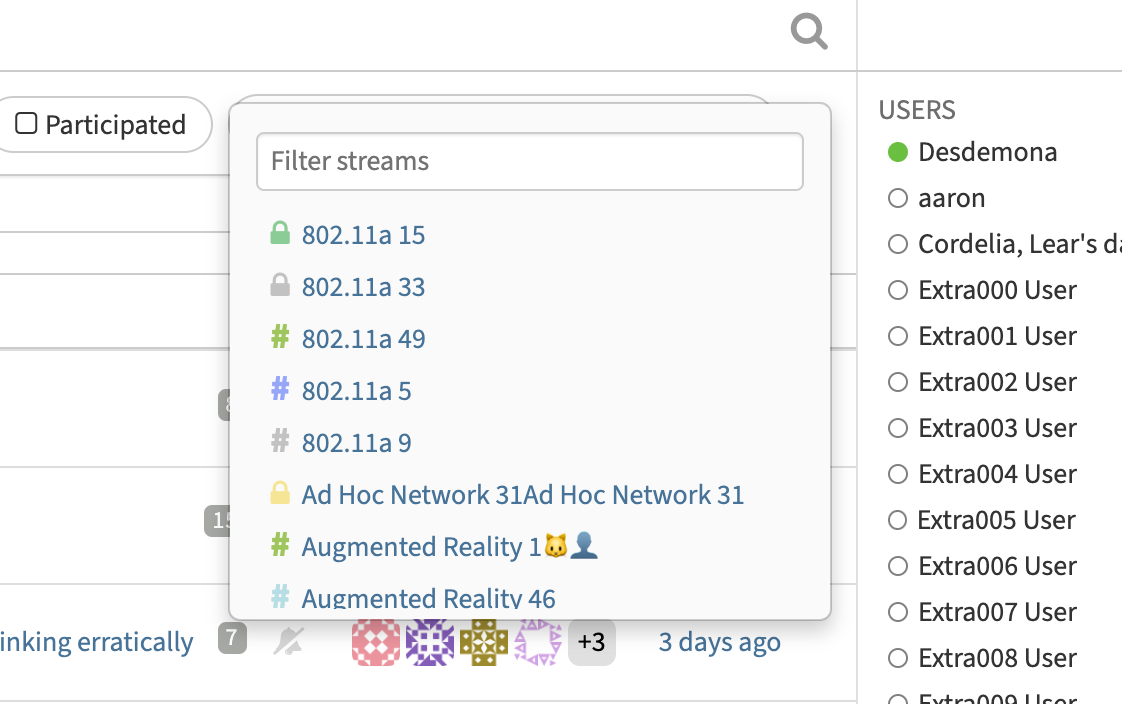Unmute the topic via the slashed mute icon

(x=288, y=641)
